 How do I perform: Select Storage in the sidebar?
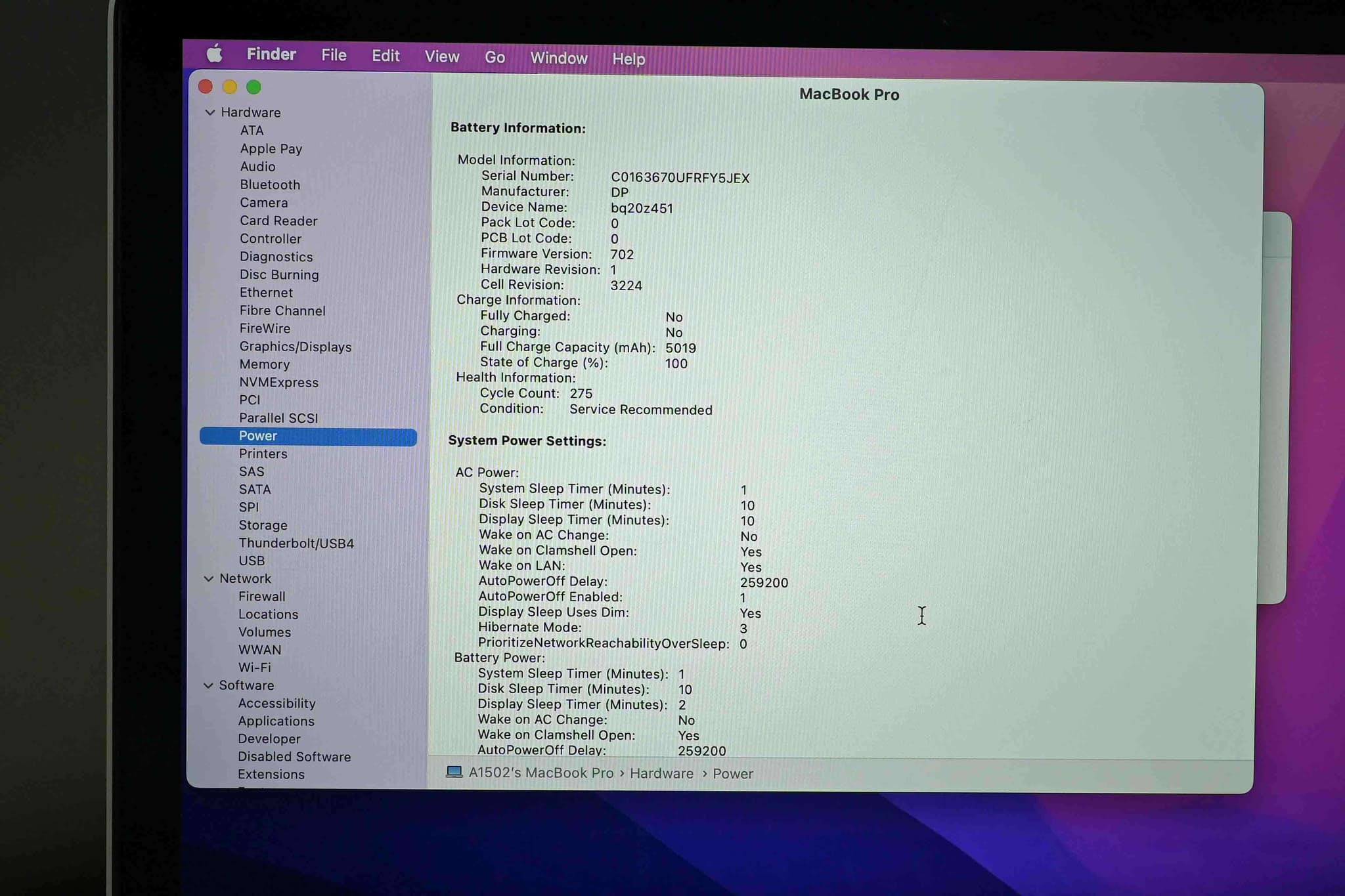[263, 526]
